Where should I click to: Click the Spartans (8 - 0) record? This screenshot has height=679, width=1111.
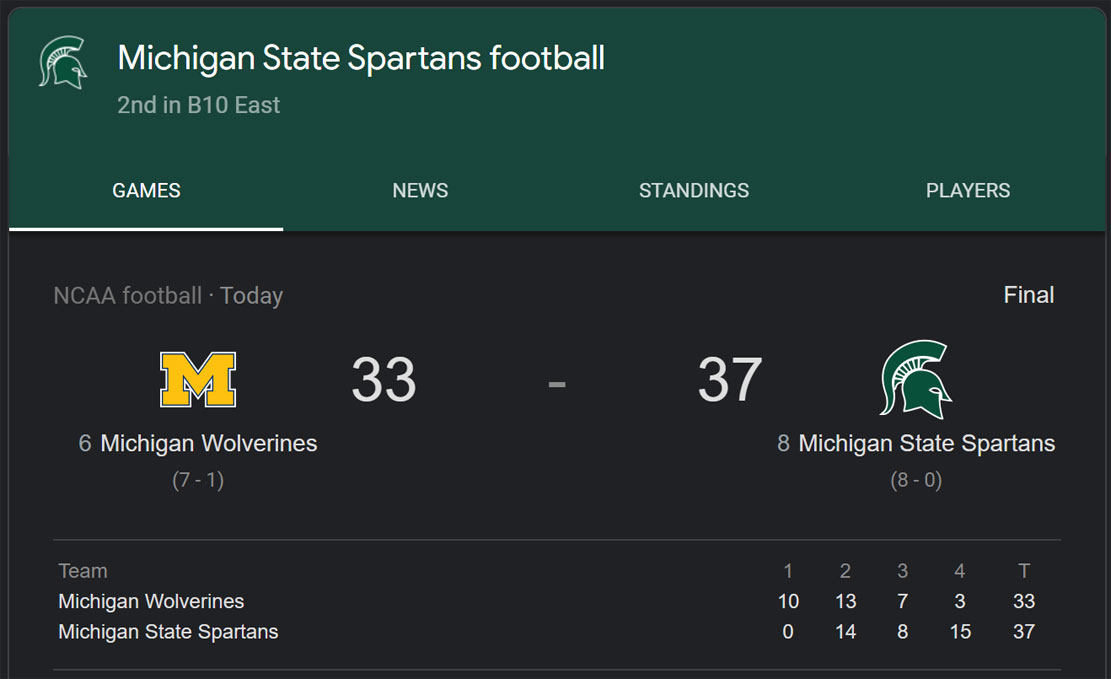tap(916, 480)
